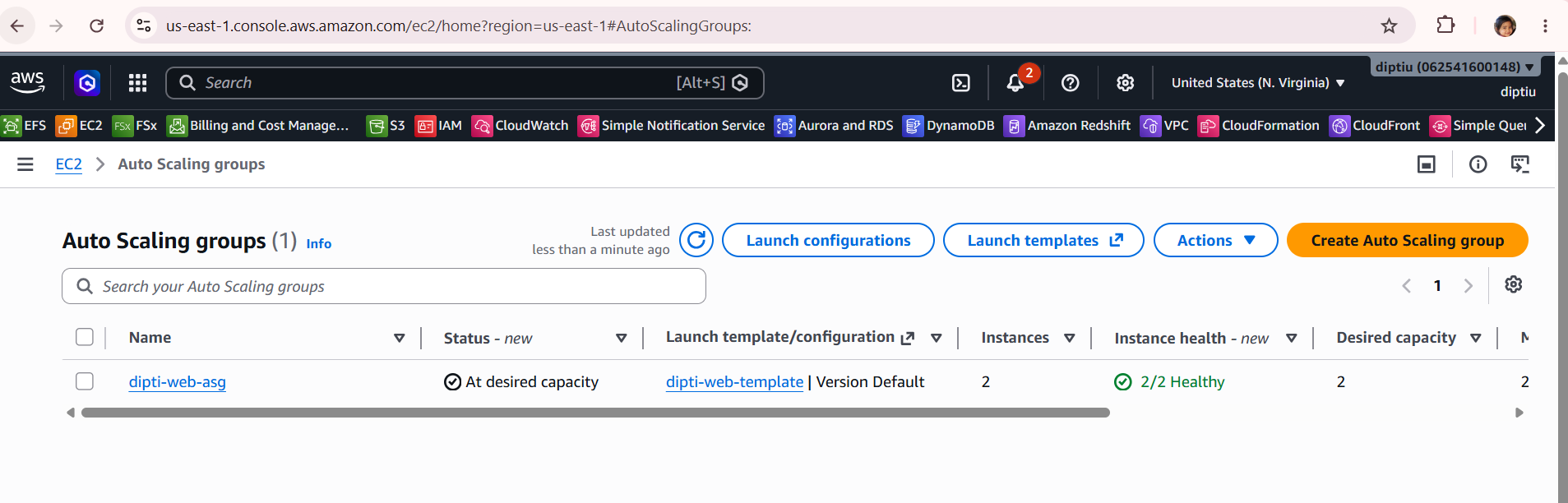Open browser extensions puzzle icon

[1445, 25]
